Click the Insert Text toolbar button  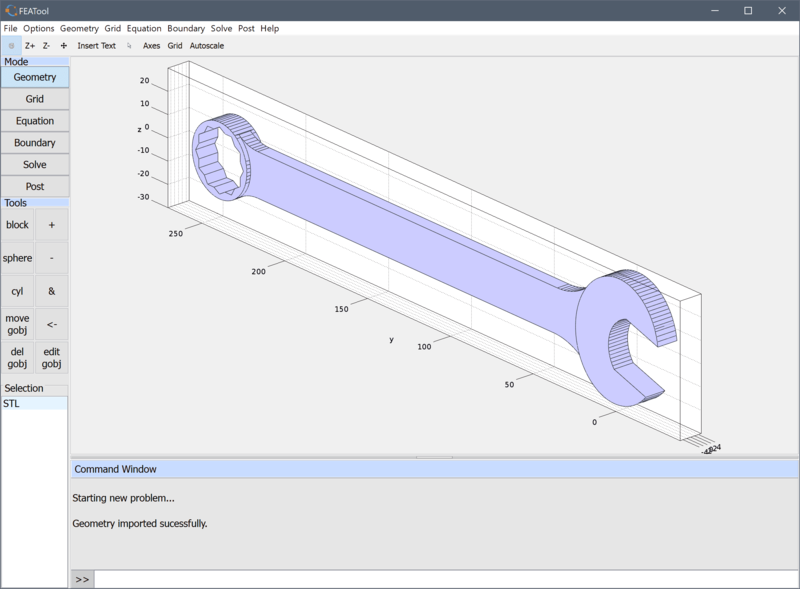pos(96,46)
